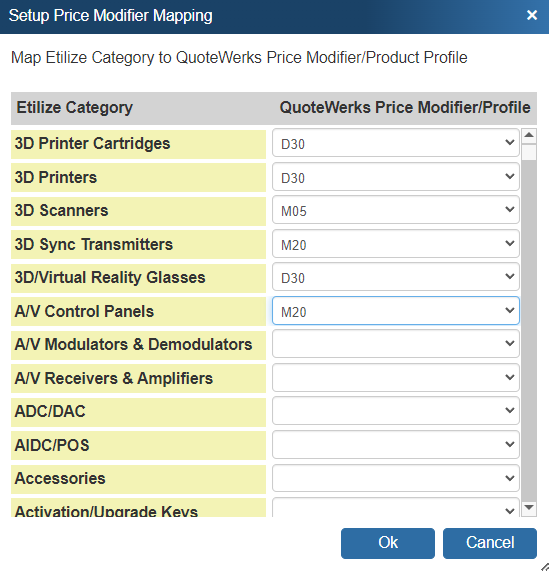Open the A/V Control Panels dropdown

click(396, 310)
